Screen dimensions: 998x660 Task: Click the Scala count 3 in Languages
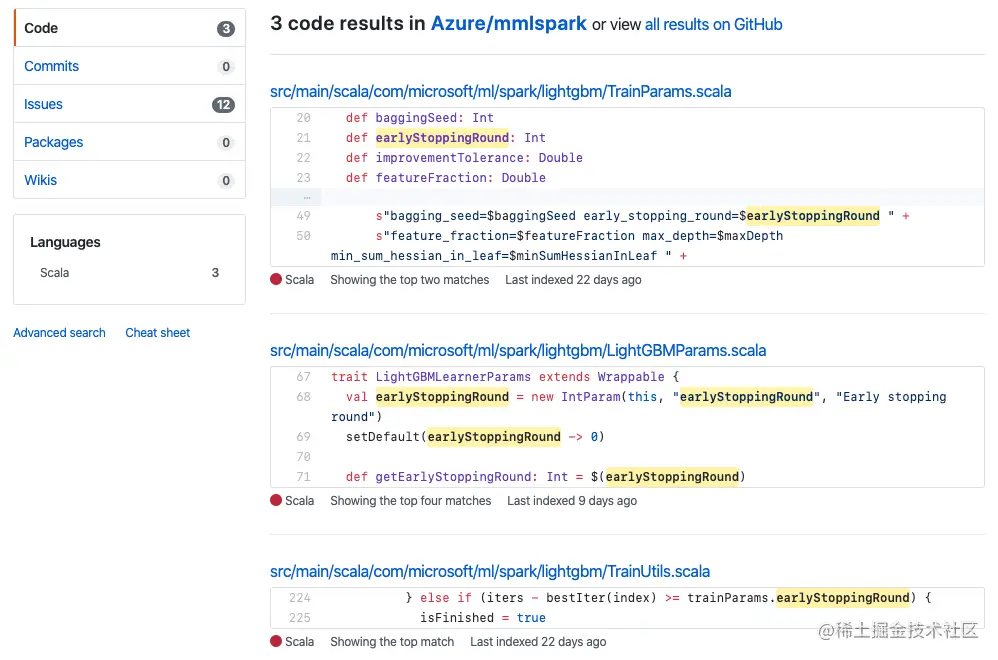(215, 272)
